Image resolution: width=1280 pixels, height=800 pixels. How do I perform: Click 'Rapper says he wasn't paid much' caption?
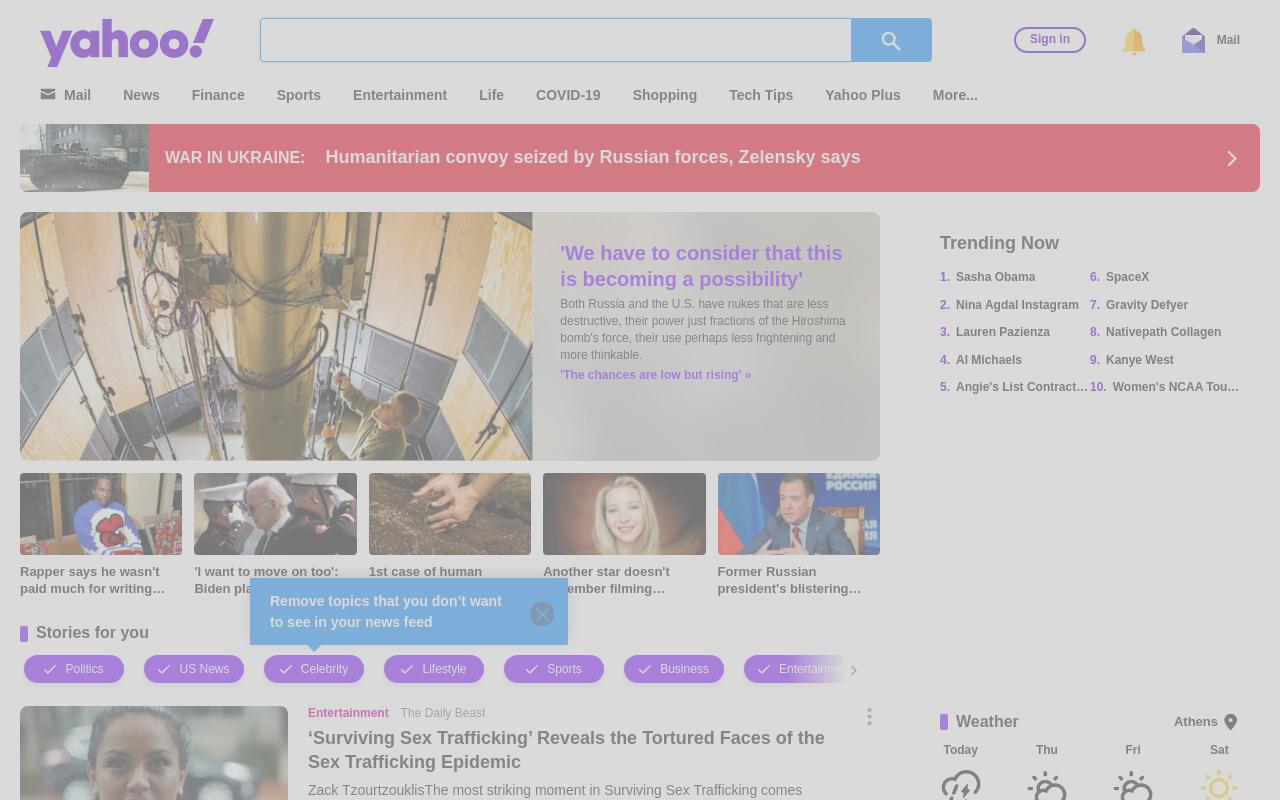coord(92,580)
